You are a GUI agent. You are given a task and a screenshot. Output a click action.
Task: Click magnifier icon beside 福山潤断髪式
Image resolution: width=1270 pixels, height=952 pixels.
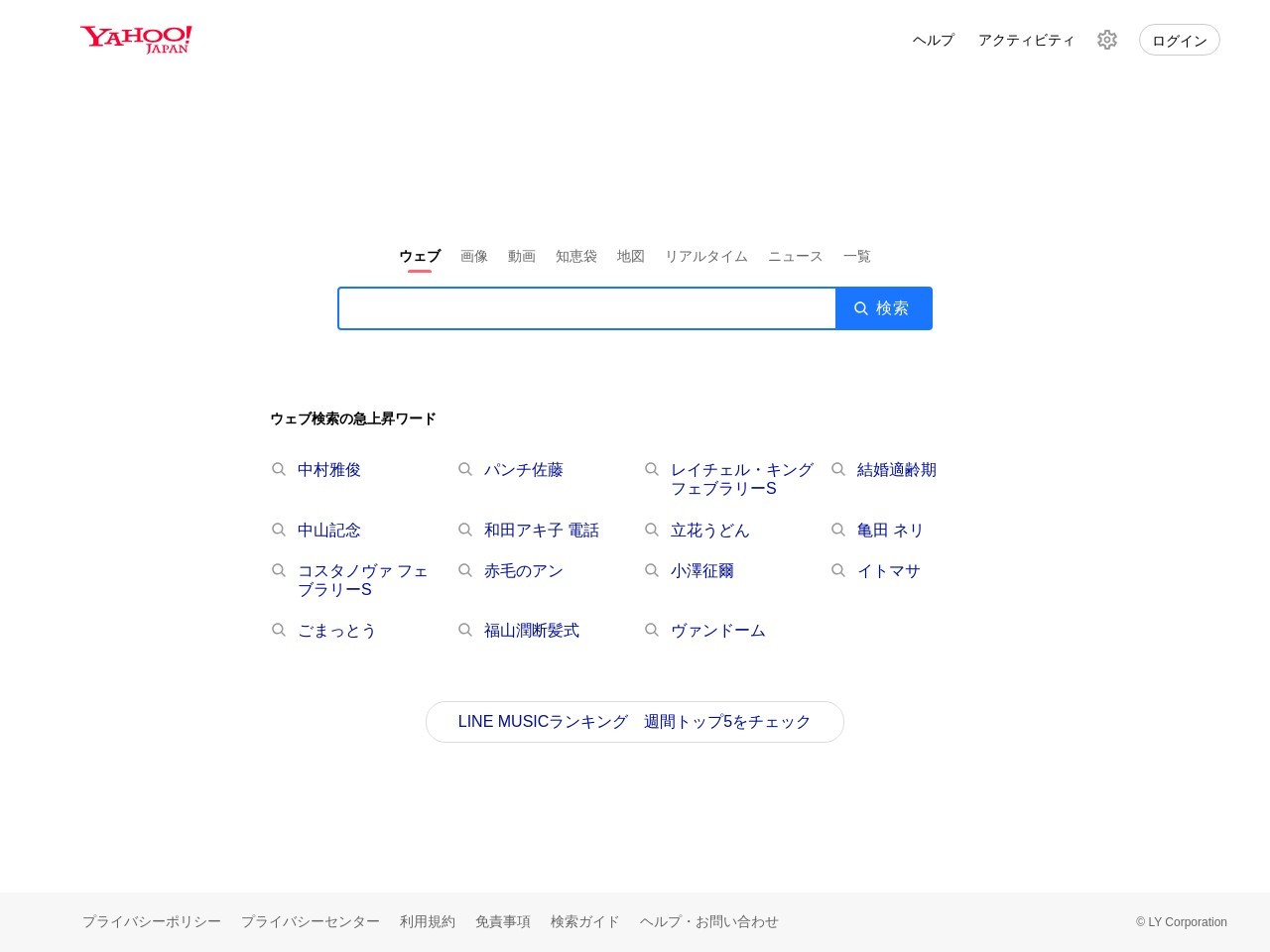coord(465,630)
